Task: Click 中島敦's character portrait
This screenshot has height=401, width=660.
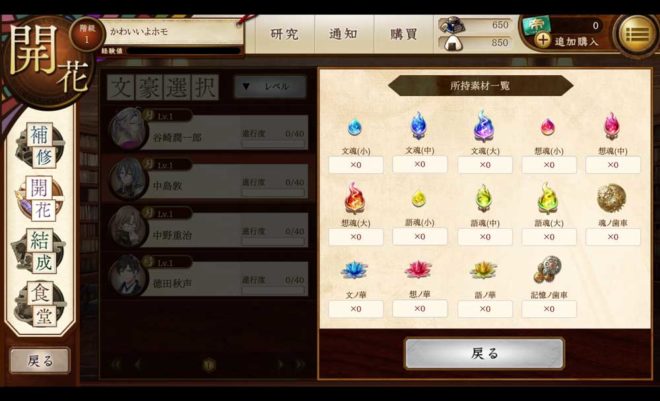Action: (128, 178)
